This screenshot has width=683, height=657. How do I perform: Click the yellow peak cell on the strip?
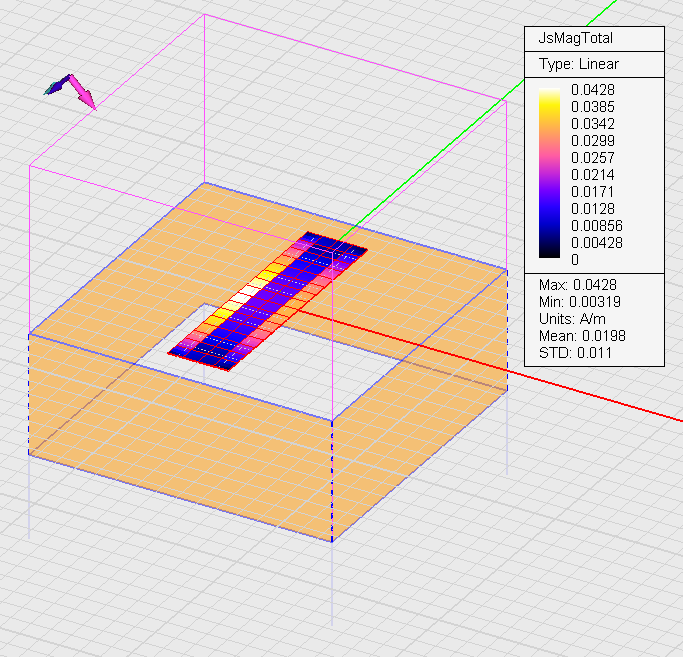click(x=268, y=274)
